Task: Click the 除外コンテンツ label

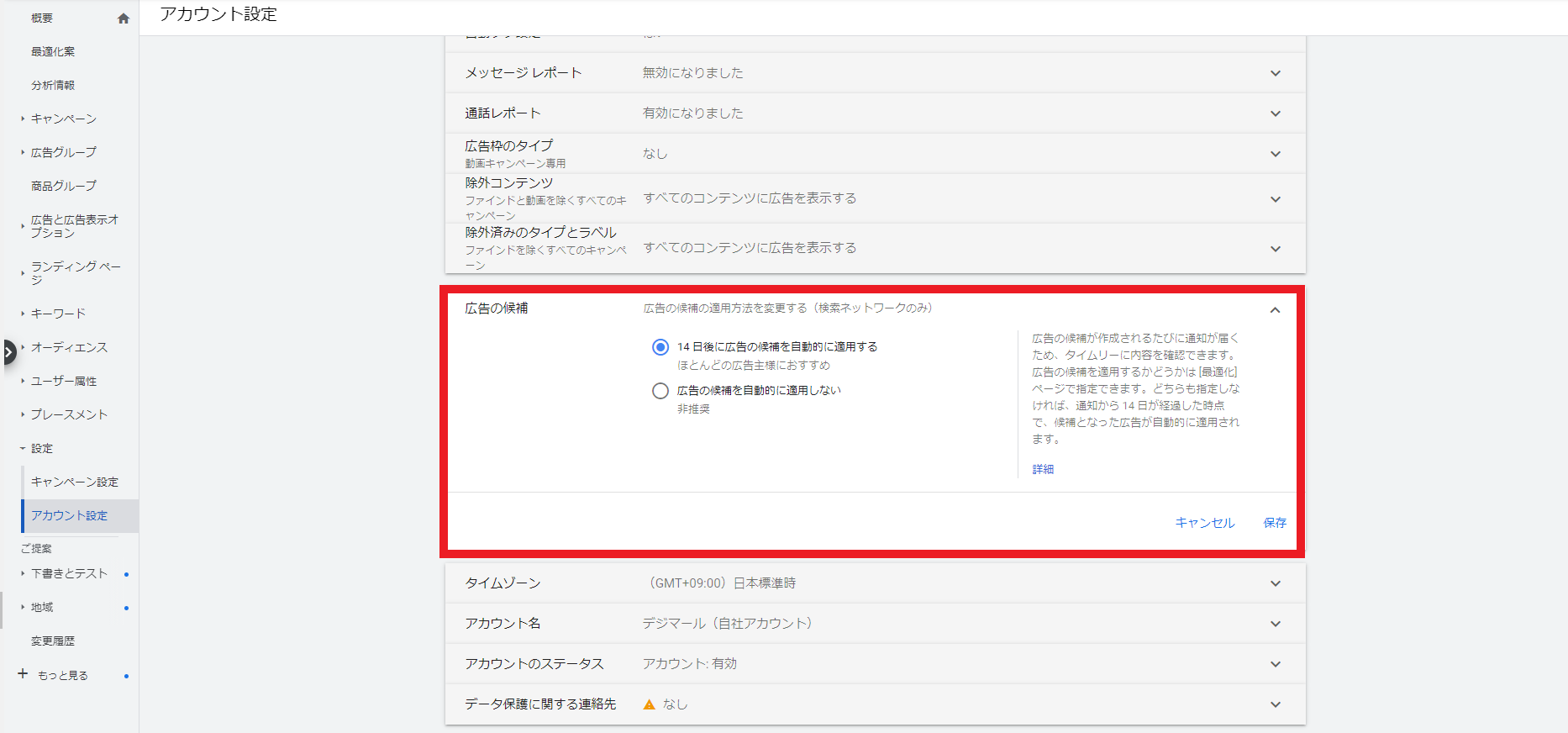Action: (x=509, y=182)
